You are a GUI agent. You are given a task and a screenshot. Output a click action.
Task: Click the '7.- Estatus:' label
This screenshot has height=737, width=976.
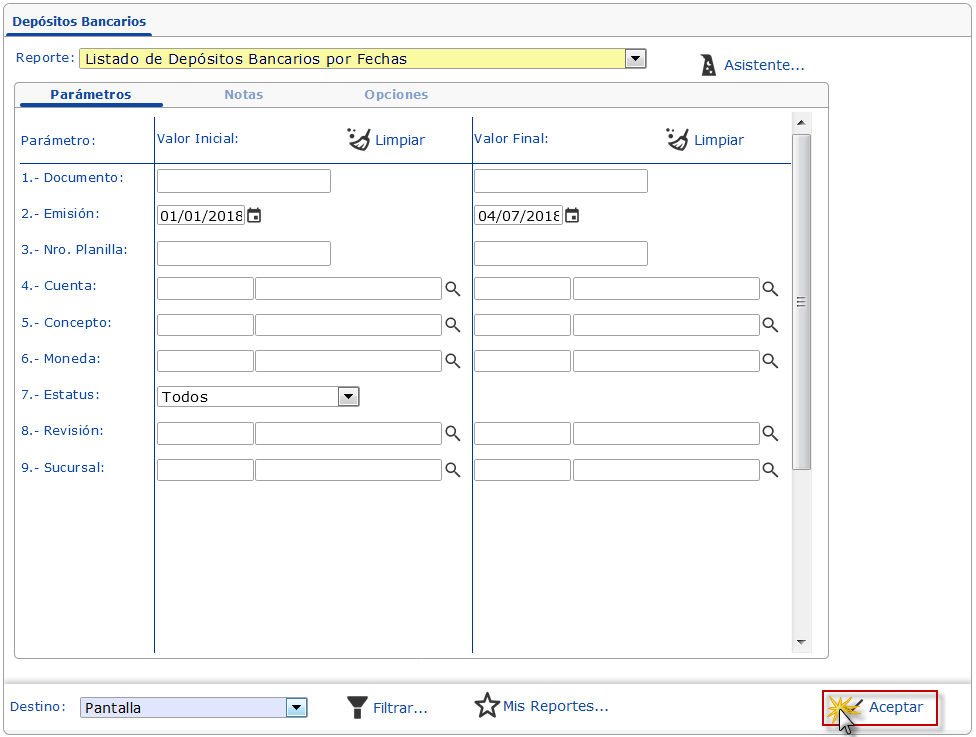point(60,394)
